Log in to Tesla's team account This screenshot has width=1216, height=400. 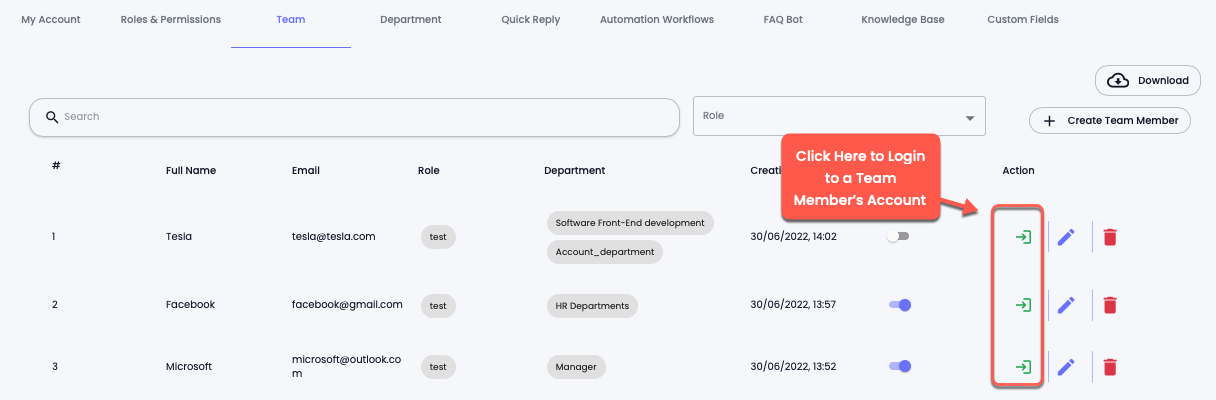coord(1023,237)
